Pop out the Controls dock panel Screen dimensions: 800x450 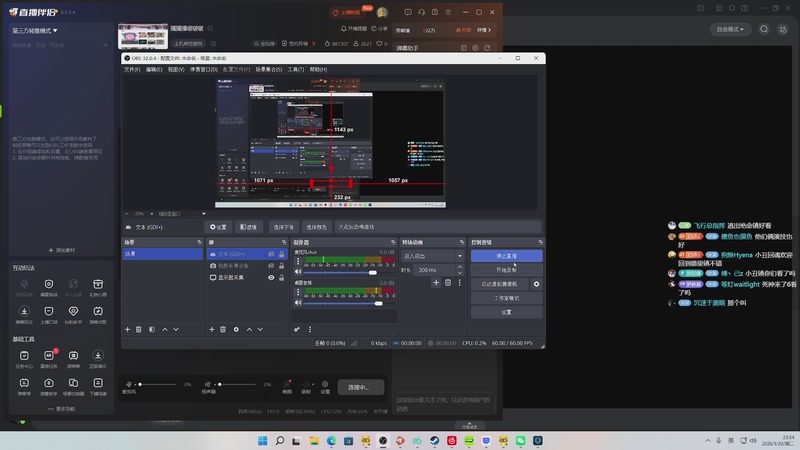(x=540, y=242)
